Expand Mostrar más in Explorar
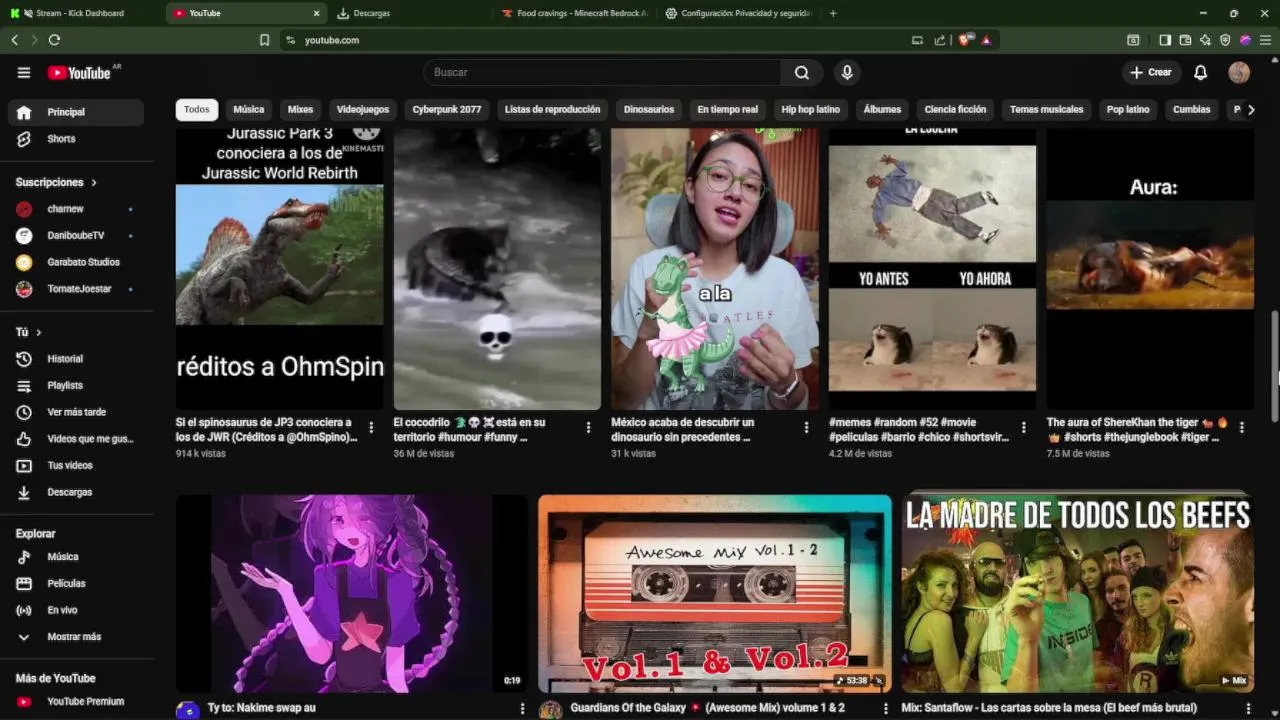 (76, 637)
